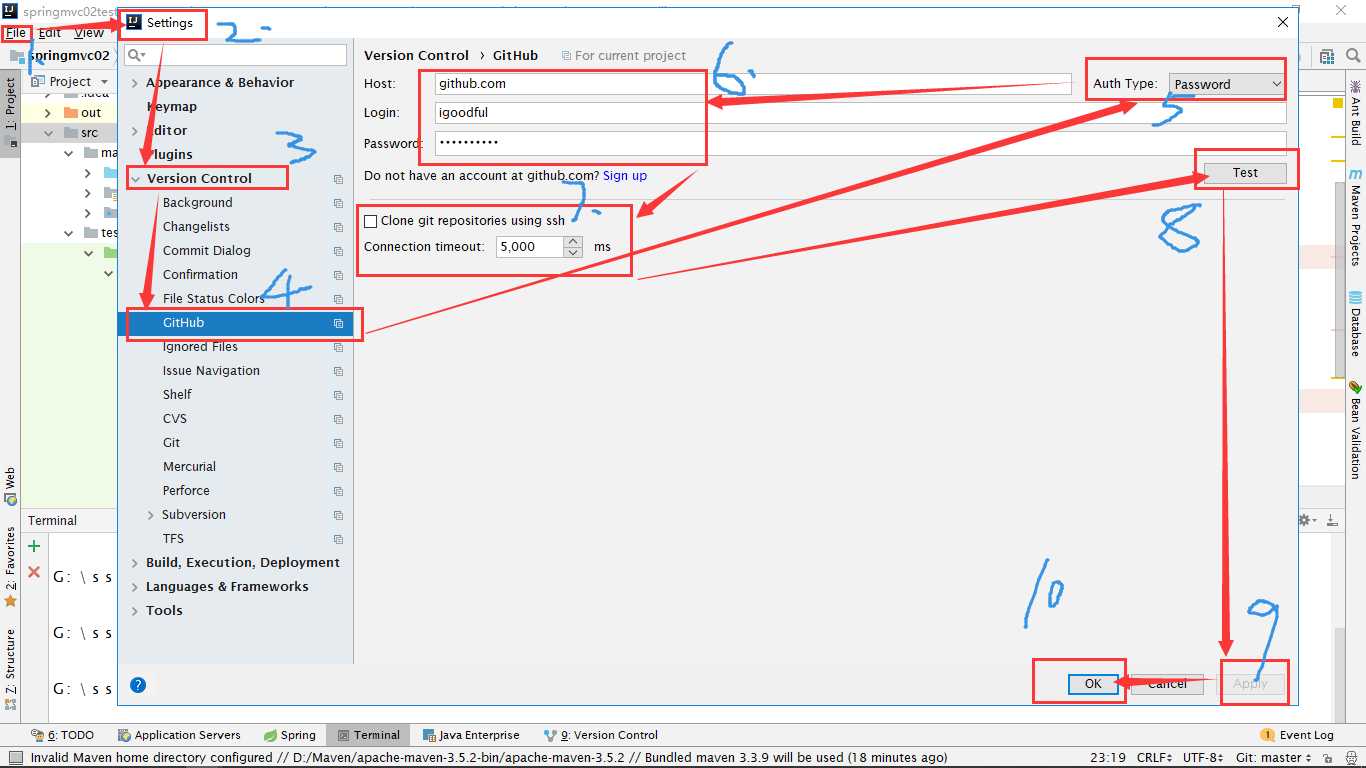The height and width of the screenshot is (768, 1366).
Task: Click the Connection timeout value field
Action: [530, 246]
